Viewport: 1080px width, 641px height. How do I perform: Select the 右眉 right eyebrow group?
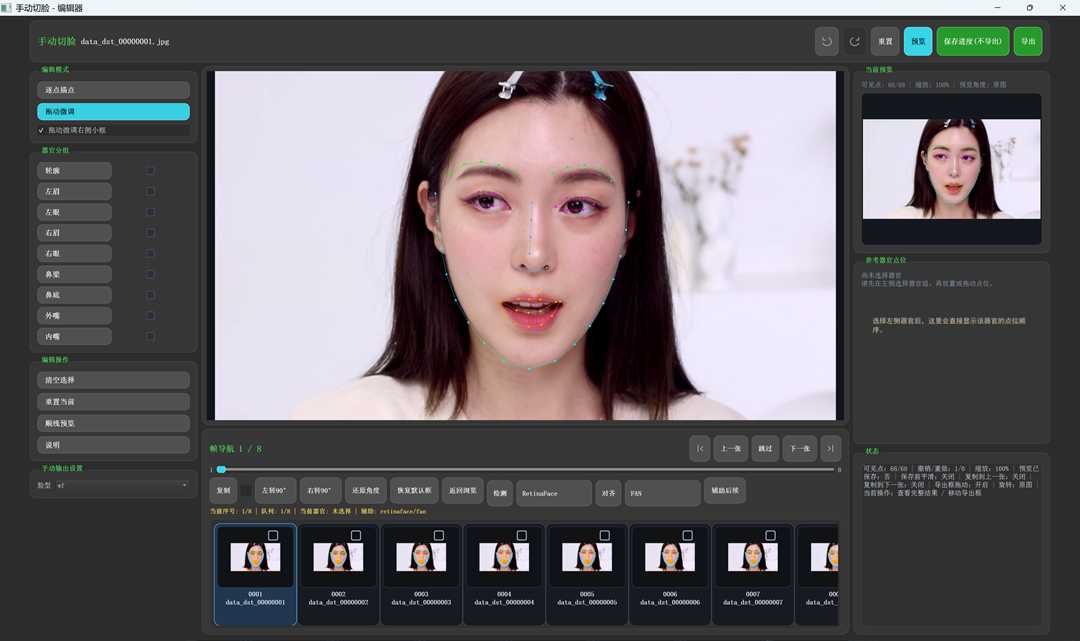pyautogui.click(x=74, y=233)
